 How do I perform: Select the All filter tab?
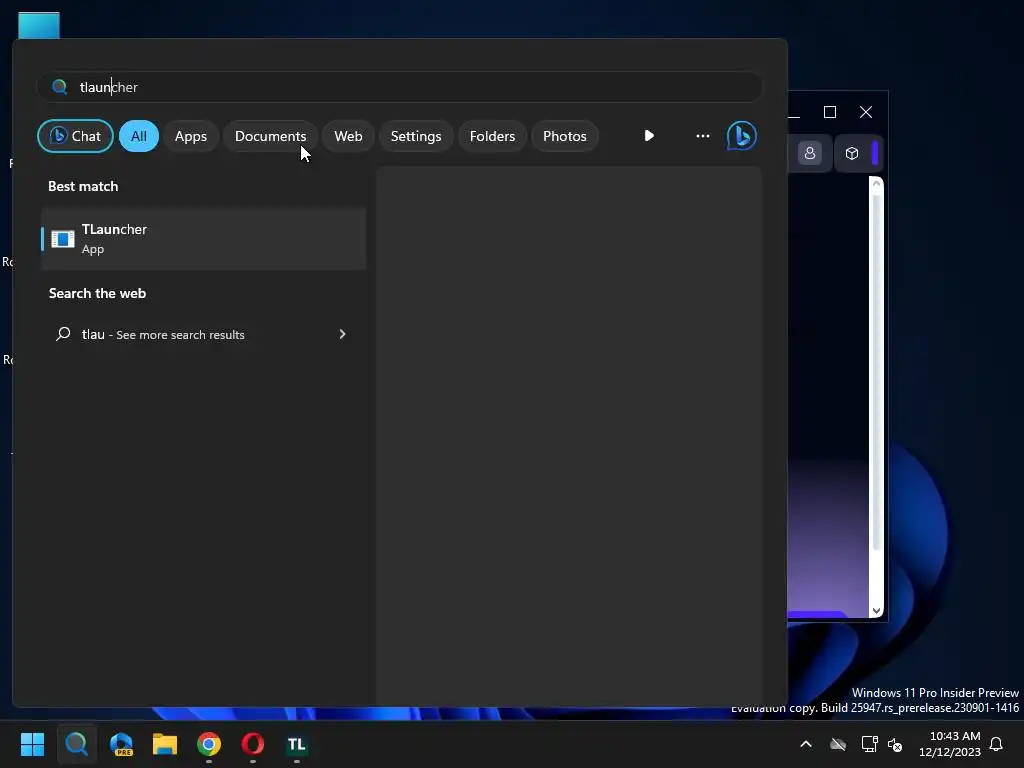point(138,136)
